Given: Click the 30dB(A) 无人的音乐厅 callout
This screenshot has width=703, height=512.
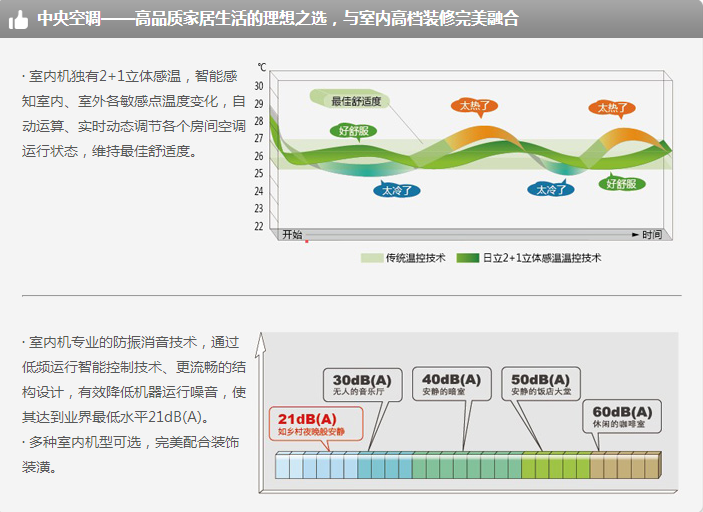Looking at the screenshot, I should tap(362, 385).
